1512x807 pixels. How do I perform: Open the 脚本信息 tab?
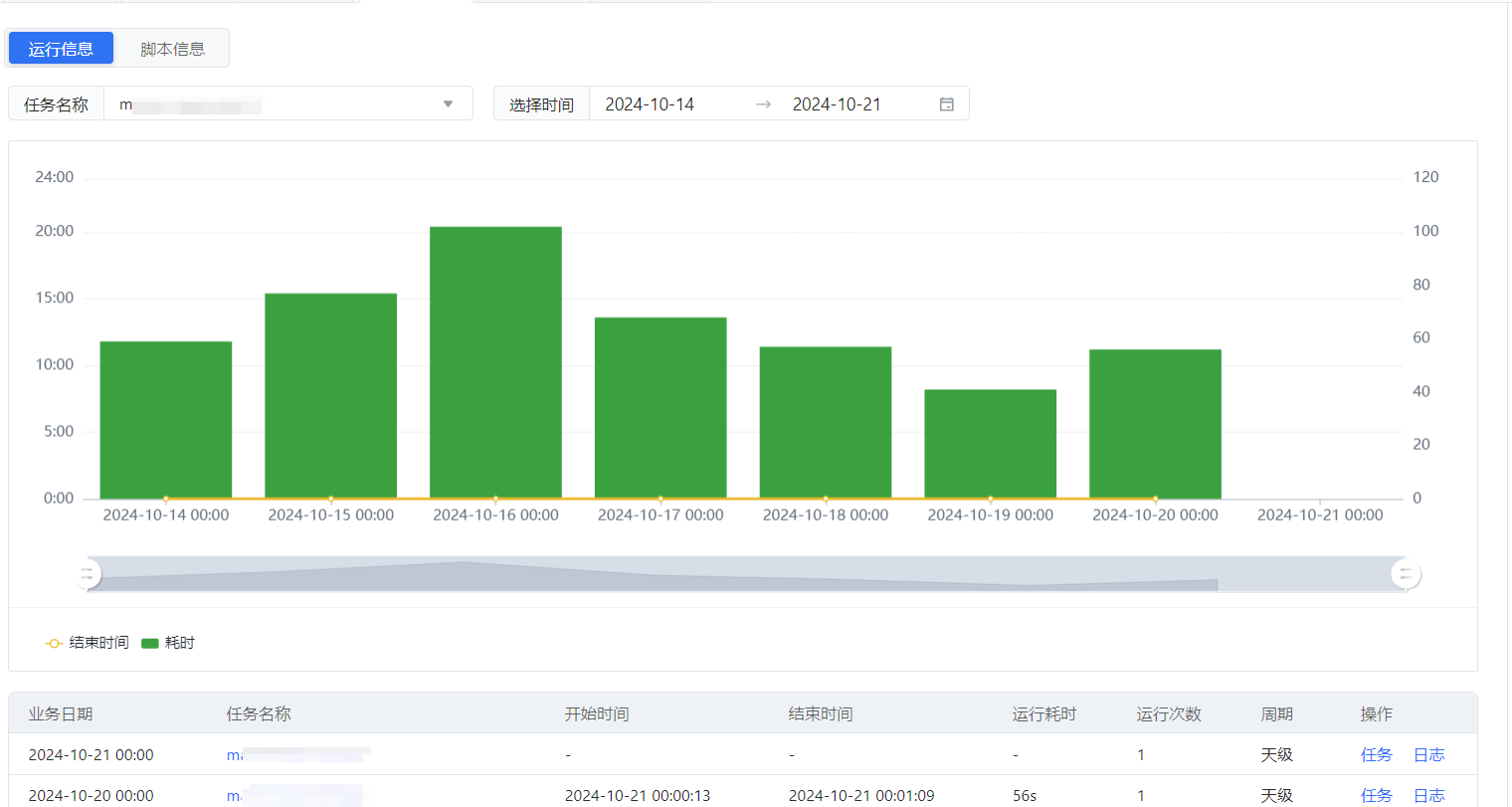coord(172,49)
